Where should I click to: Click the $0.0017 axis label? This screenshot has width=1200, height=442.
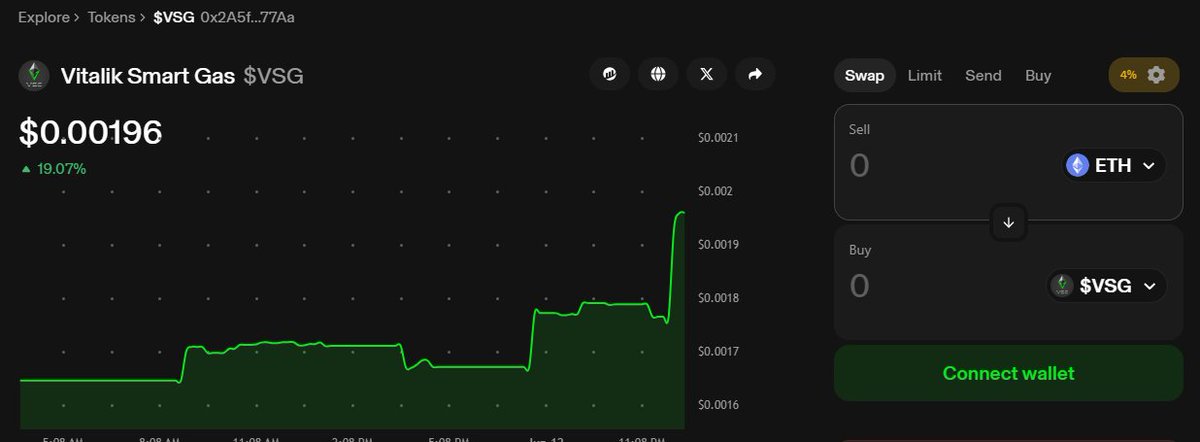[x=718, y=352]
